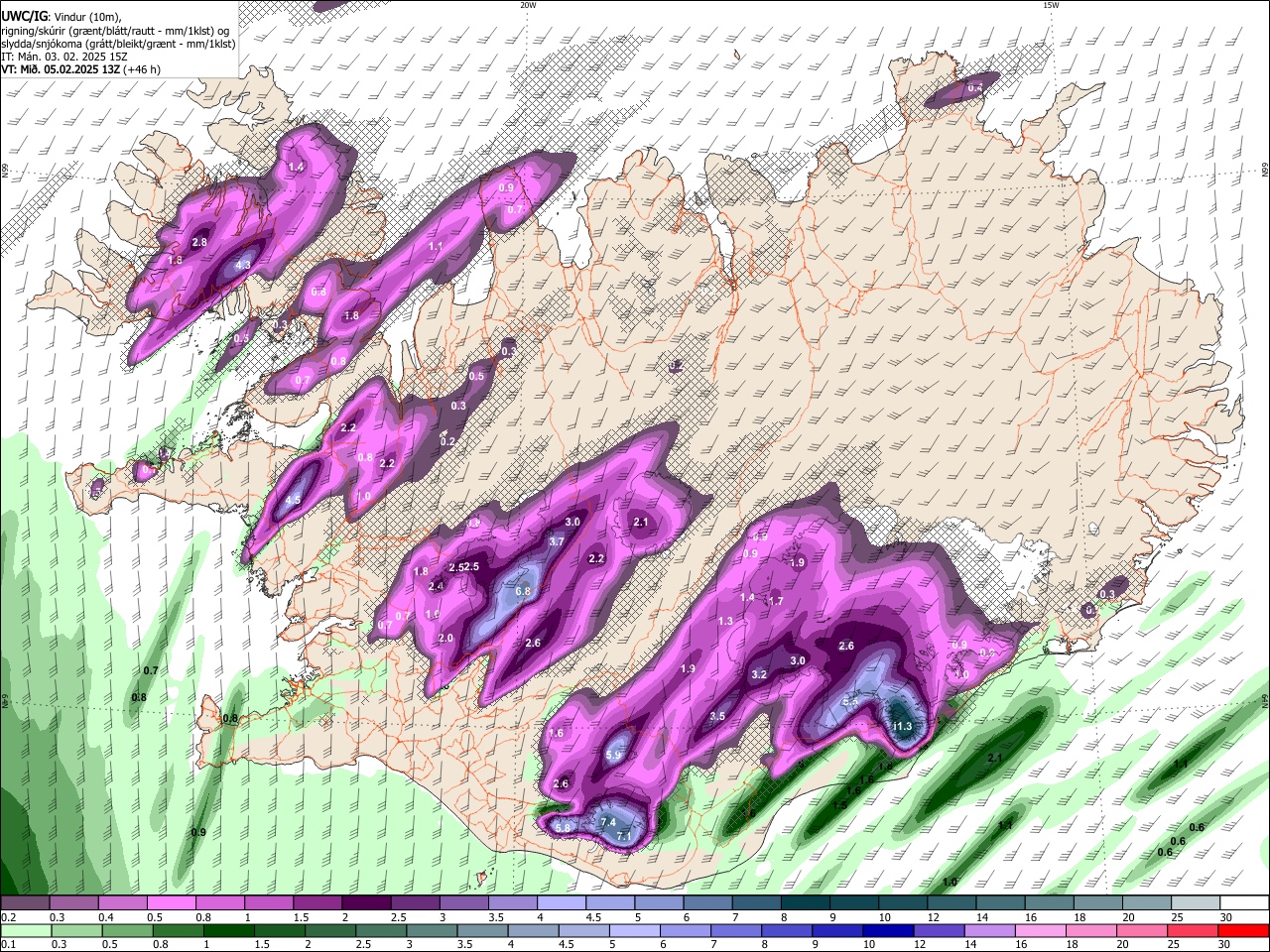Pick the darkest green lower-row swatch labeled 1
Viewport: 1270px width, 952px height.
coord(228,930)
